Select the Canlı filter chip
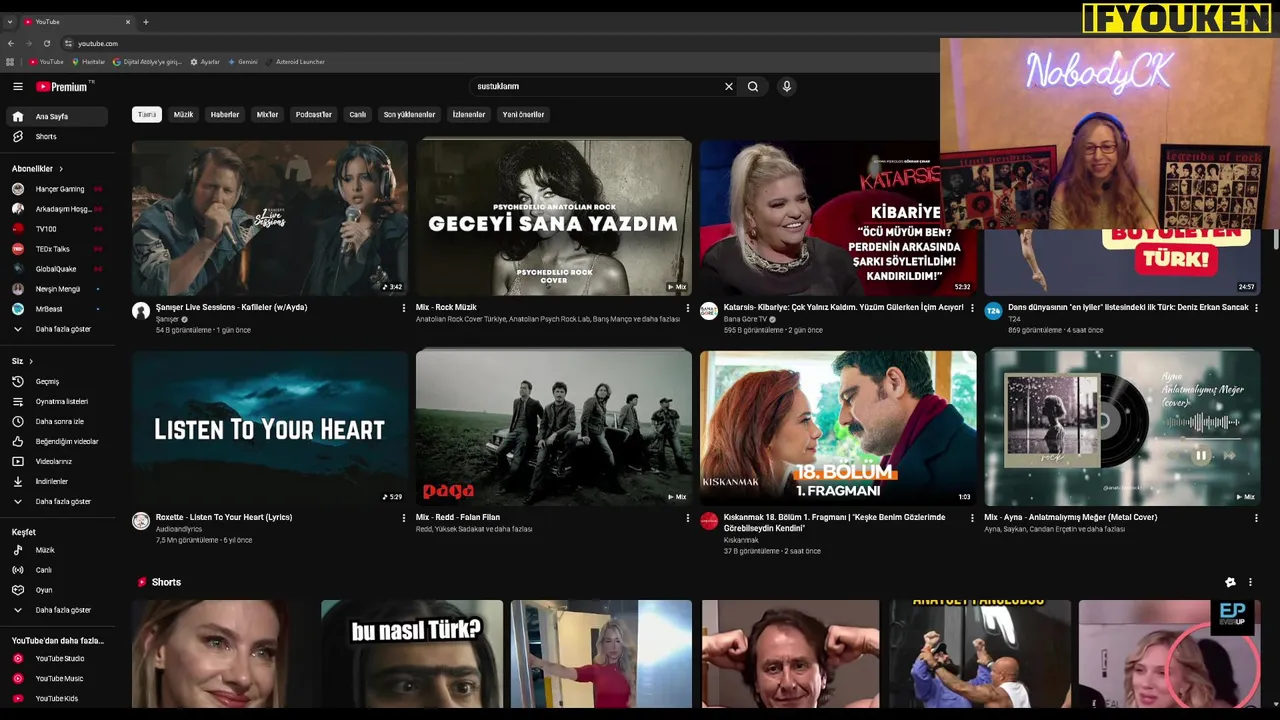The height and width of the screenshot is (720, 1280). (357, 114)
